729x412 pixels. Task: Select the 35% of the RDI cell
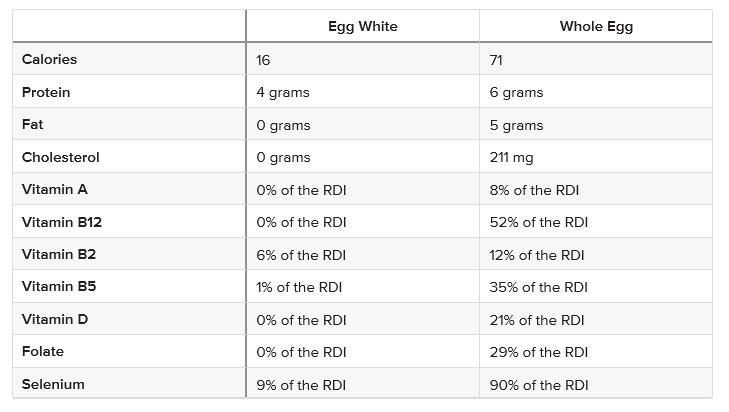point(538,287)
